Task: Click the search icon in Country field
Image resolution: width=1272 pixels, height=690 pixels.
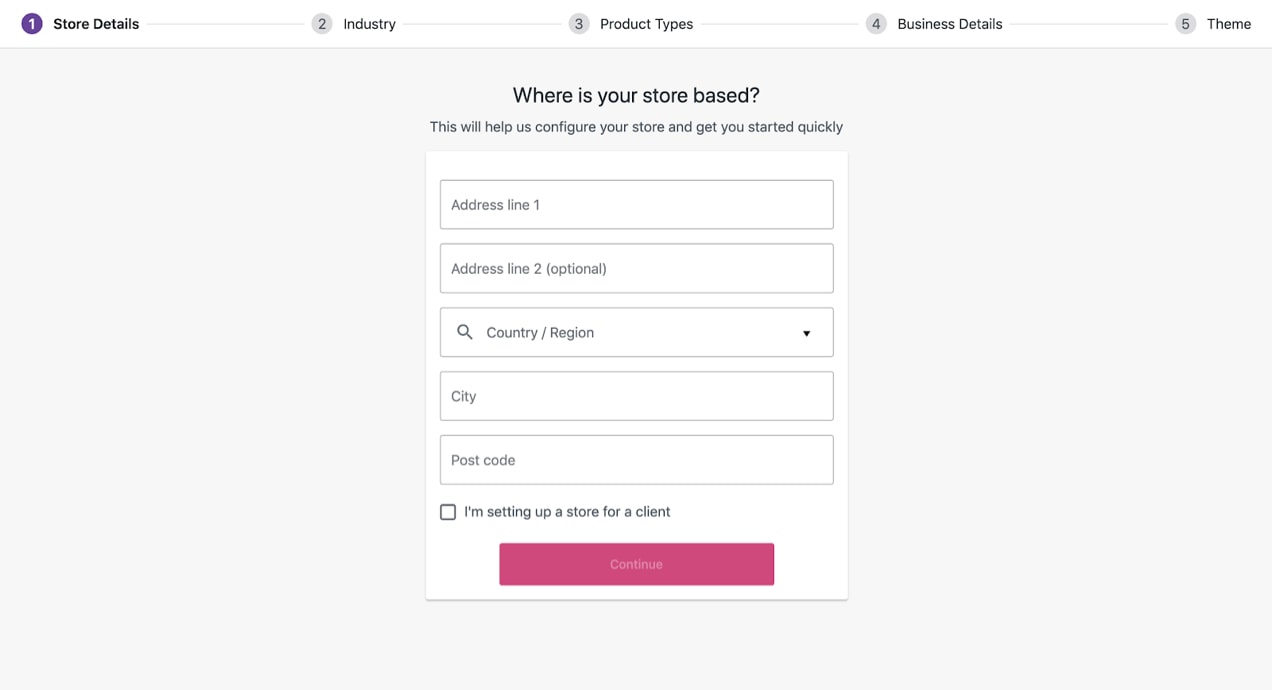Action: 464,331
